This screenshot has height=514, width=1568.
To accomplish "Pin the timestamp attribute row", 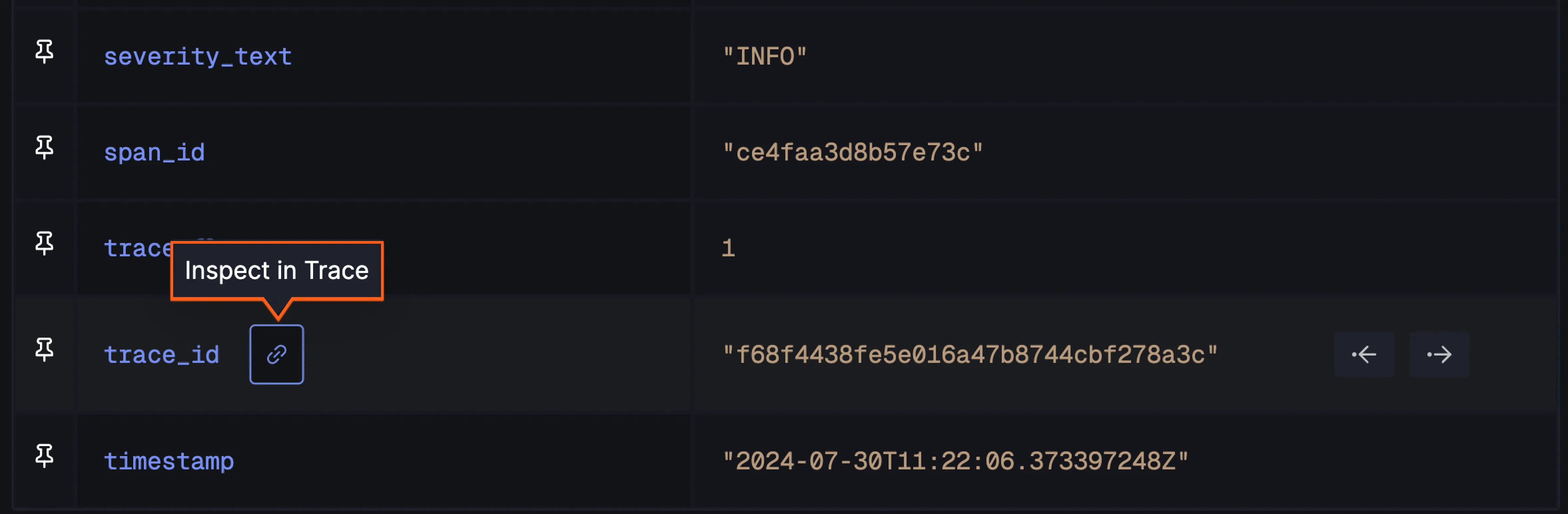I will click(x=44, y=456).
